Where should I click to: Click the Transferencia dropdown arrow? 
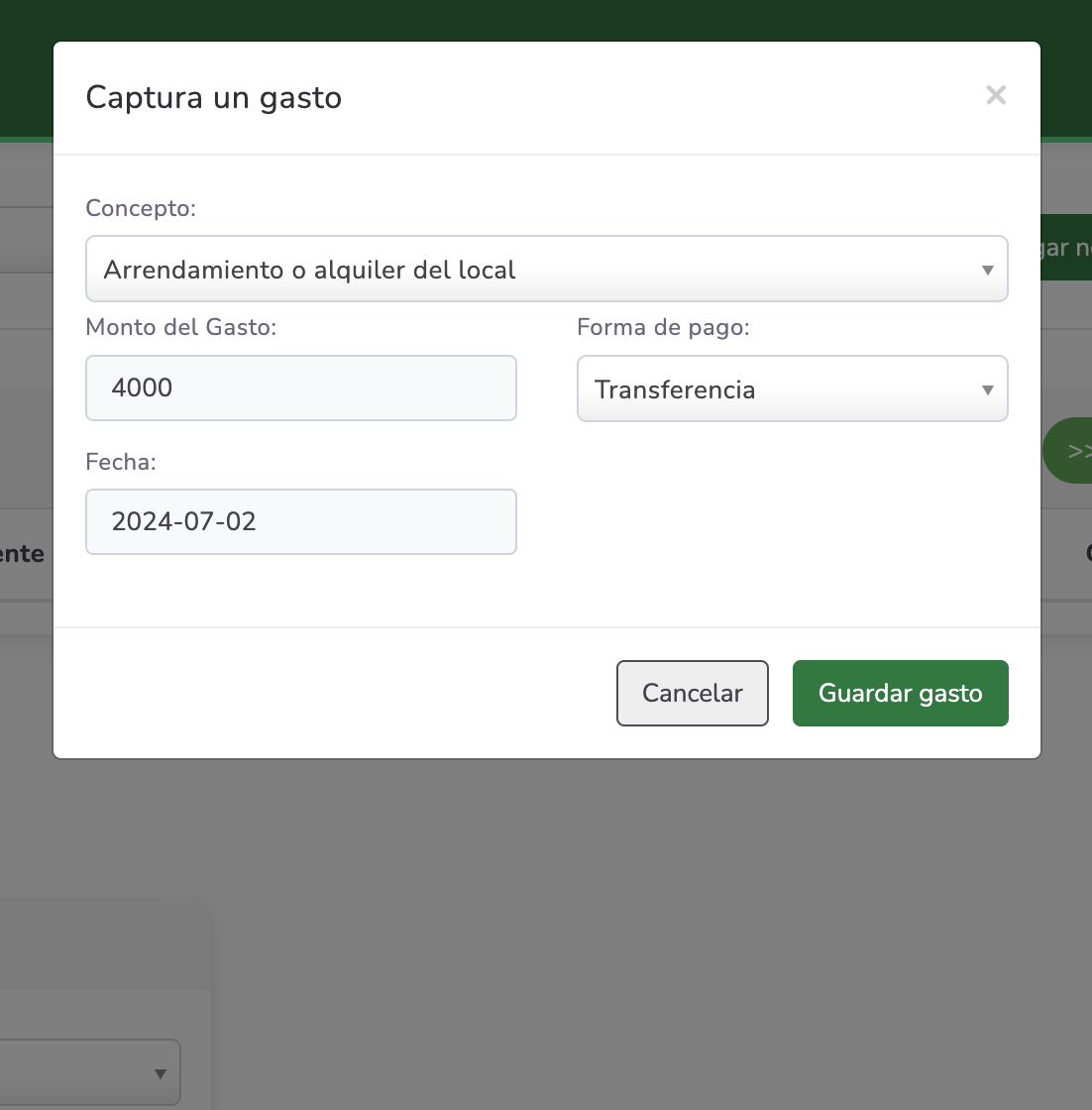pos(987,390)
